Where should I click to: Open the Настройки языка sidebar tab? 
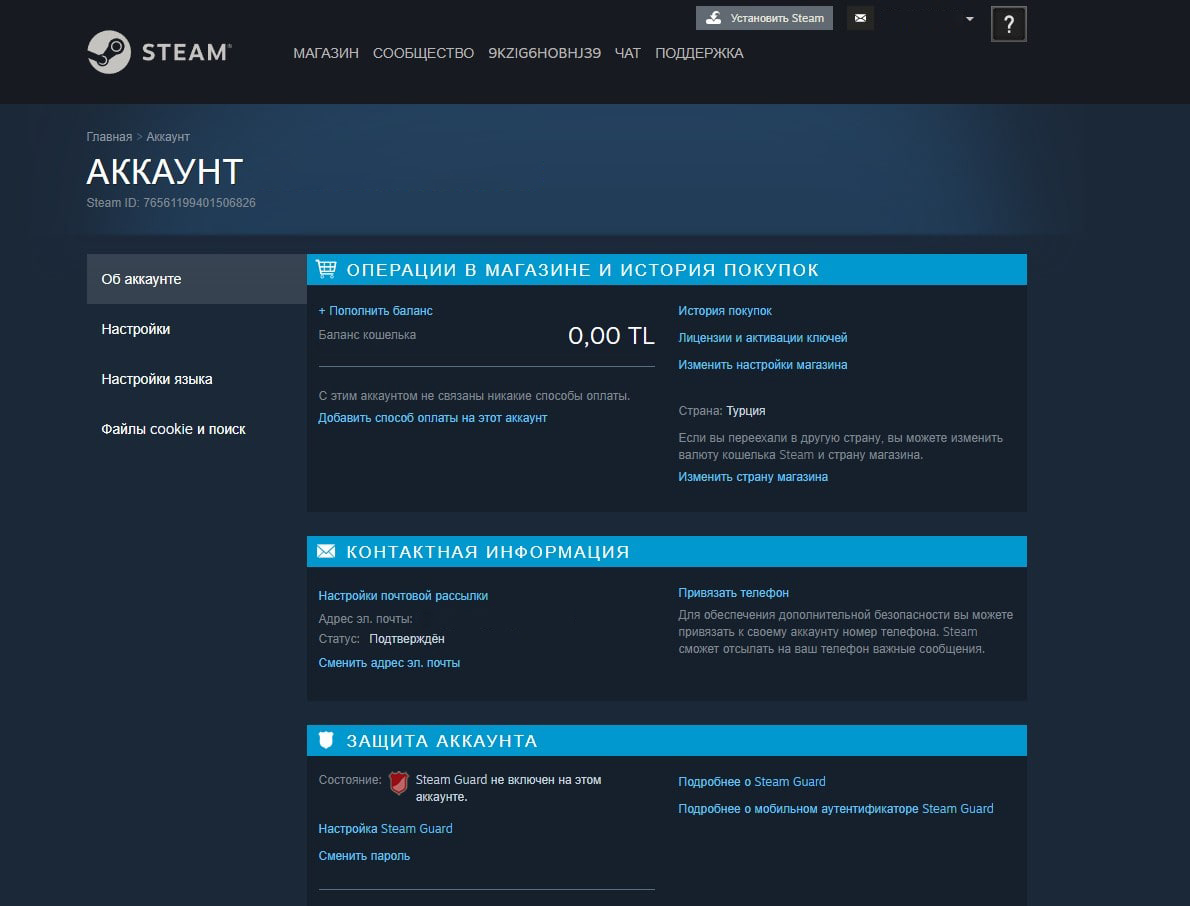coord(197,379)
